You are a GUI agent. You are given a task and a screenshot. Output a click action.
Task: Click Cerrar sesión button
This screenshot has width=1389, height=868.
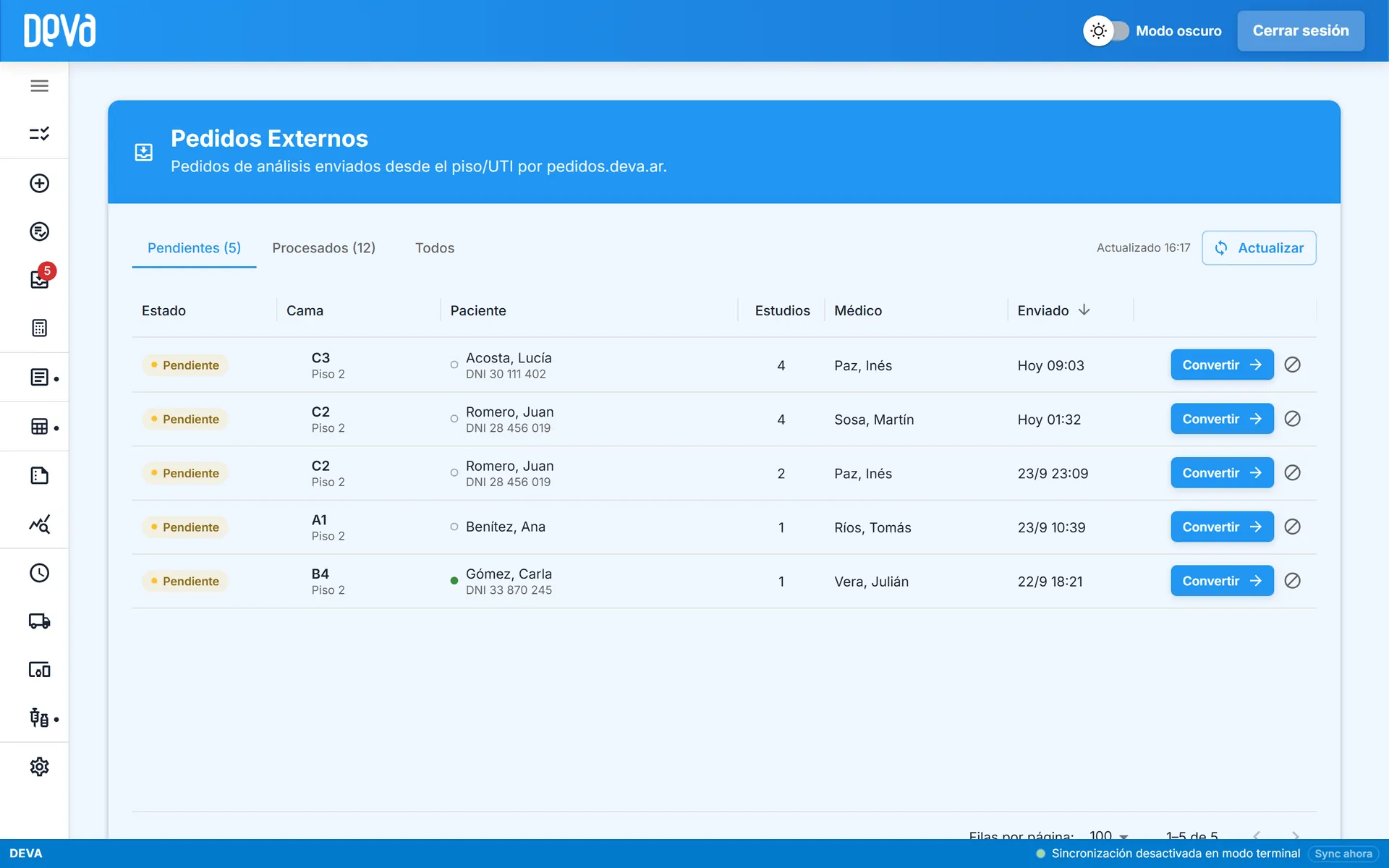click(x=1301, y=31)
